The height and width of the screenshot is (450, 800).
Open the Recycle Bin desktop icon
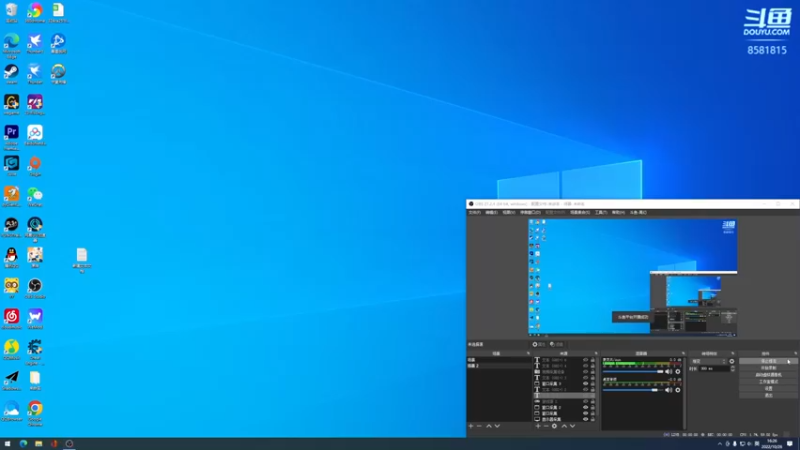(11, 13)
